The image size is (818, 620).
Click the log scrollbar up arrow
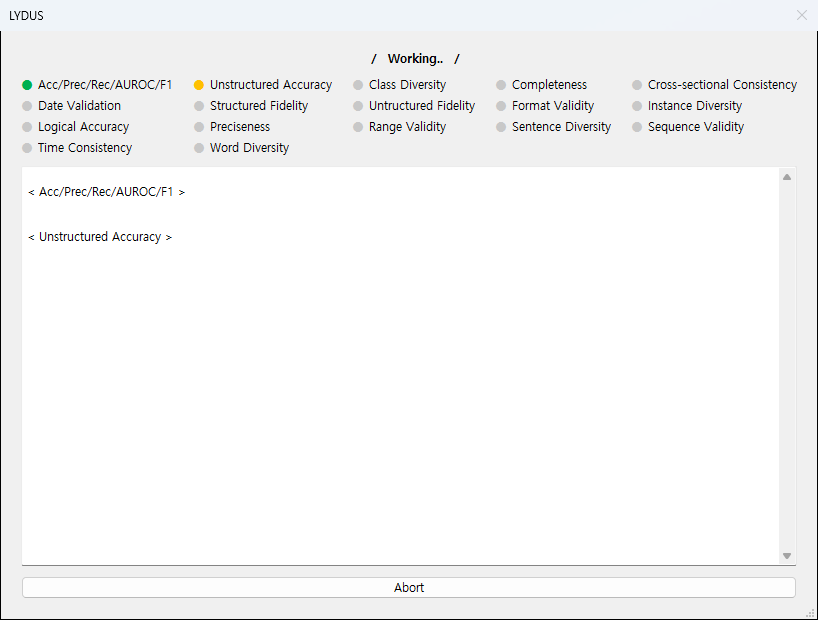click(787, 177)
